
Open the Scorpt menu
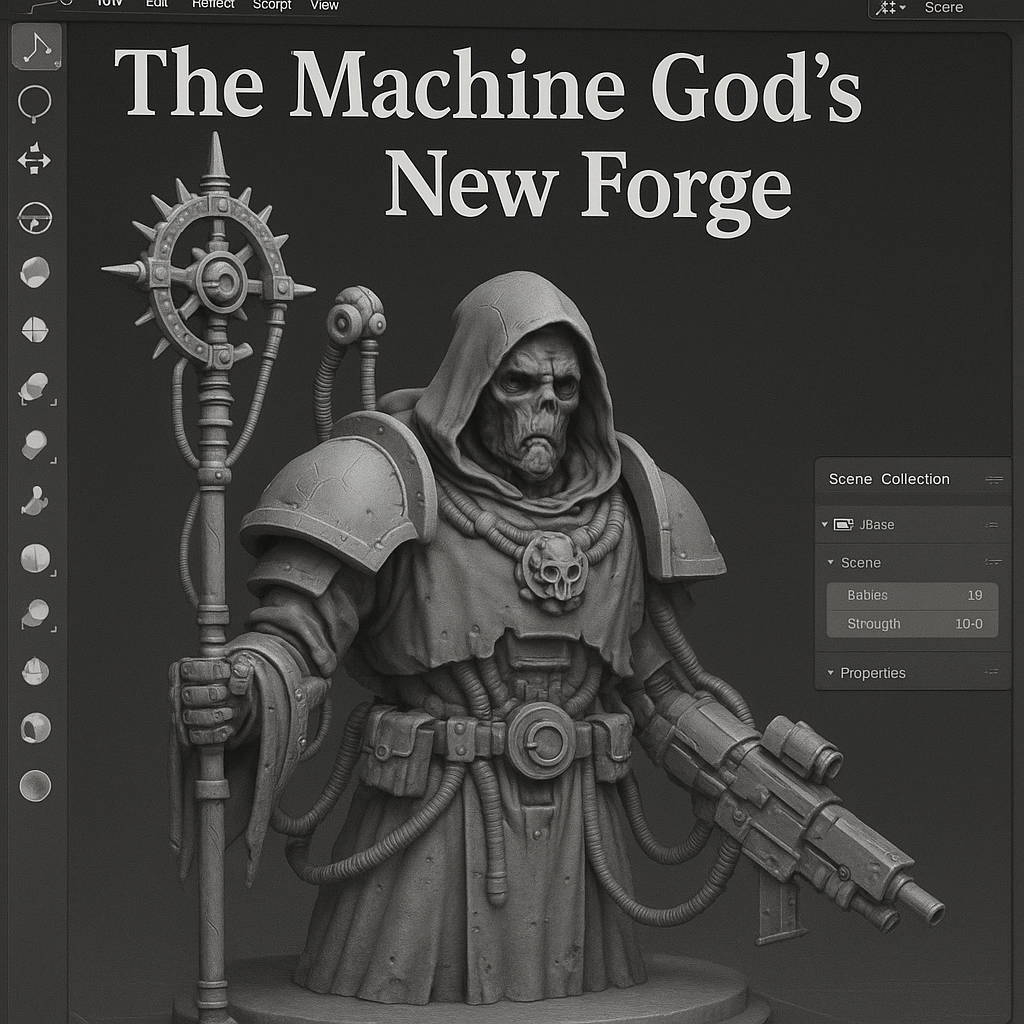[x=272, y=5]
